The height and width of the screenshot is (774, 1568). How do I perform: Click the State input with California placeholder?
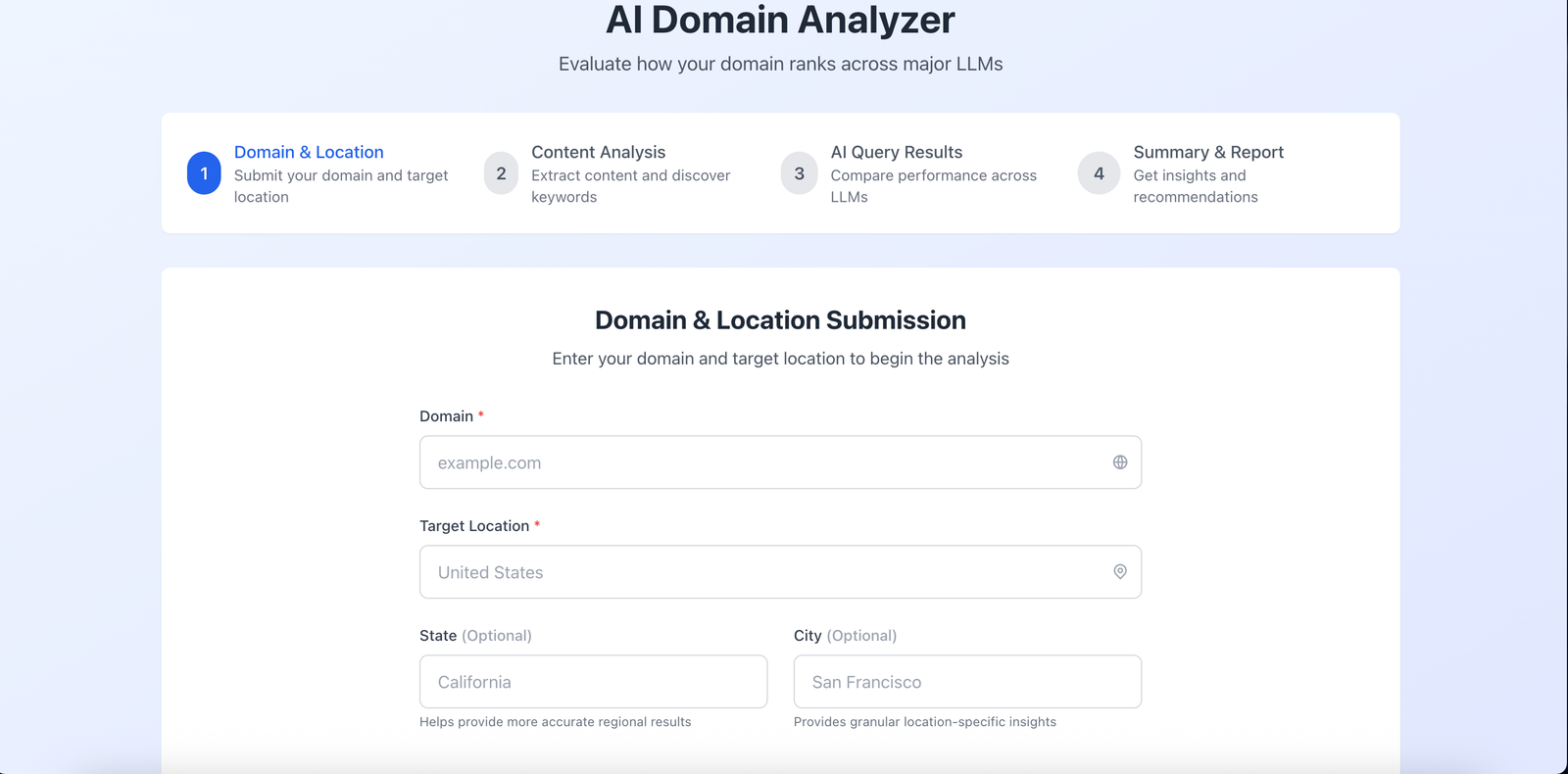pos(593,682)
